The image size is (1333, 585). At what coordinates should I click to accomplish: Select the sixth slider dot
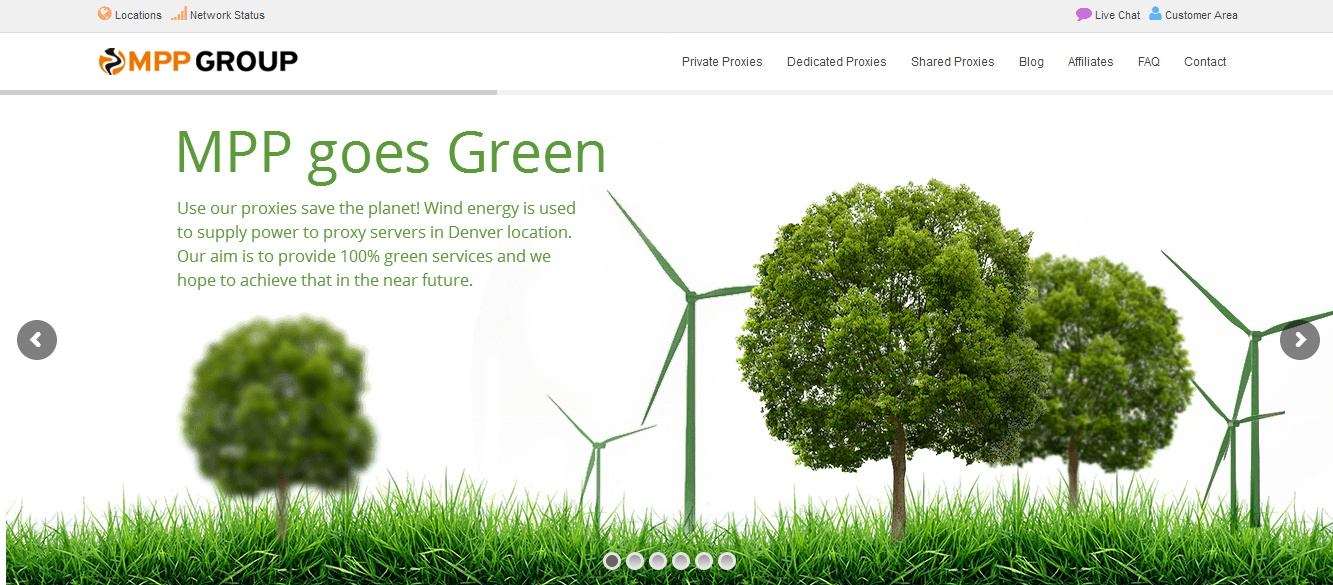[x=727, y=561]
